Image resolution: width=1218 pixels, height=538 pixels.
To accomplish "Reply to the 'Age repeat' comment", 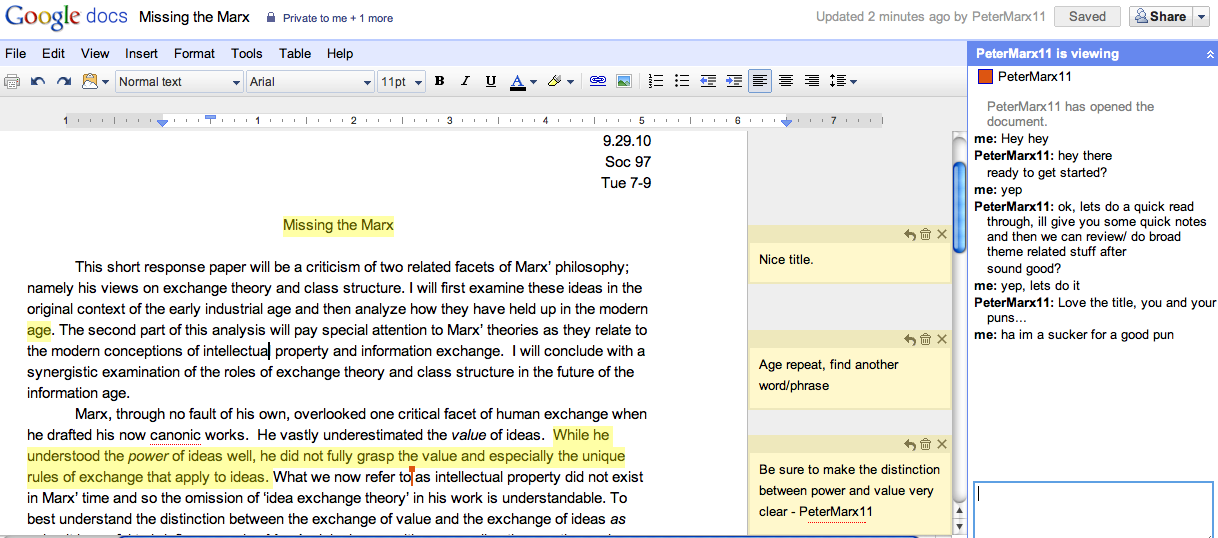I will (x=909, y=340).
